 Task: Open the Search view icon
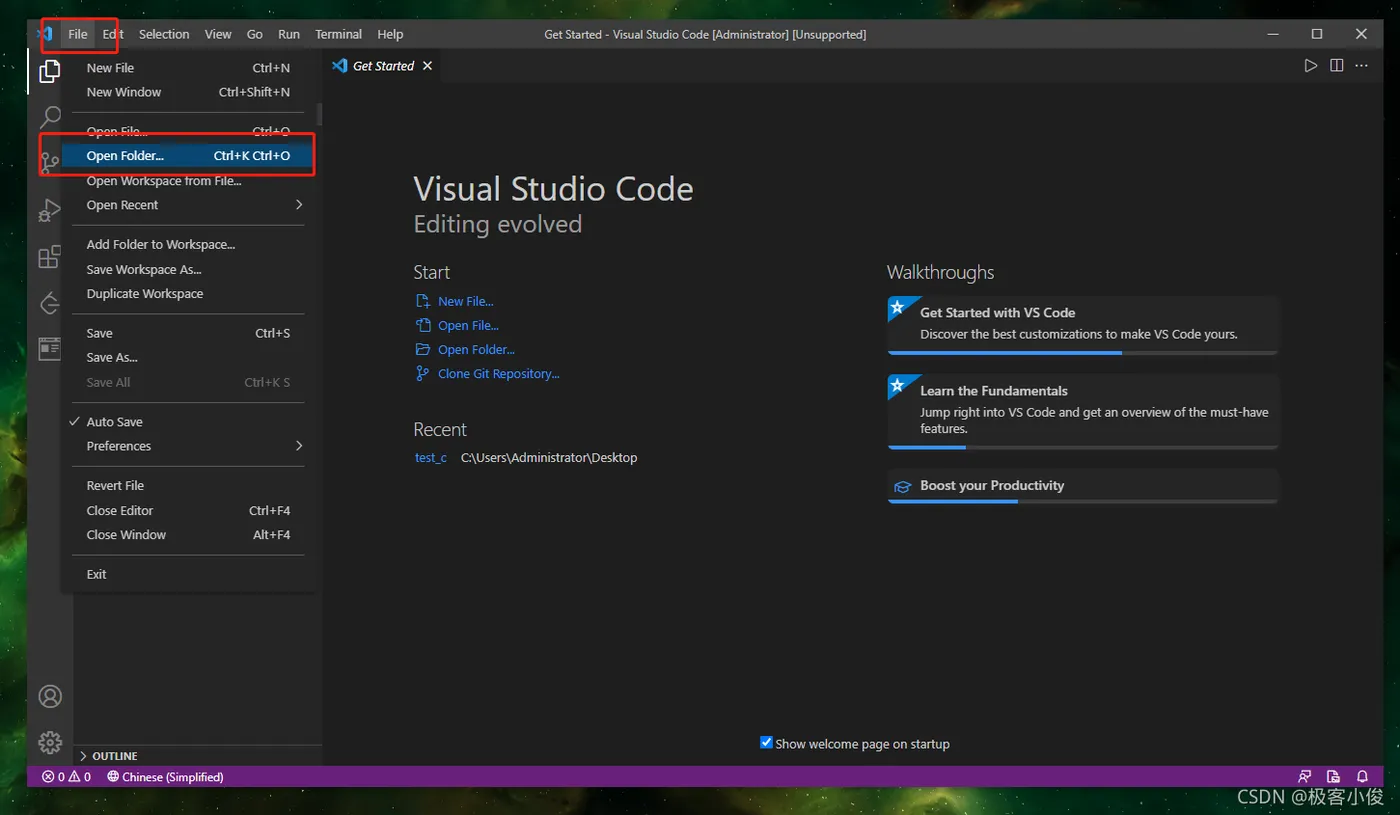point(49,118)
